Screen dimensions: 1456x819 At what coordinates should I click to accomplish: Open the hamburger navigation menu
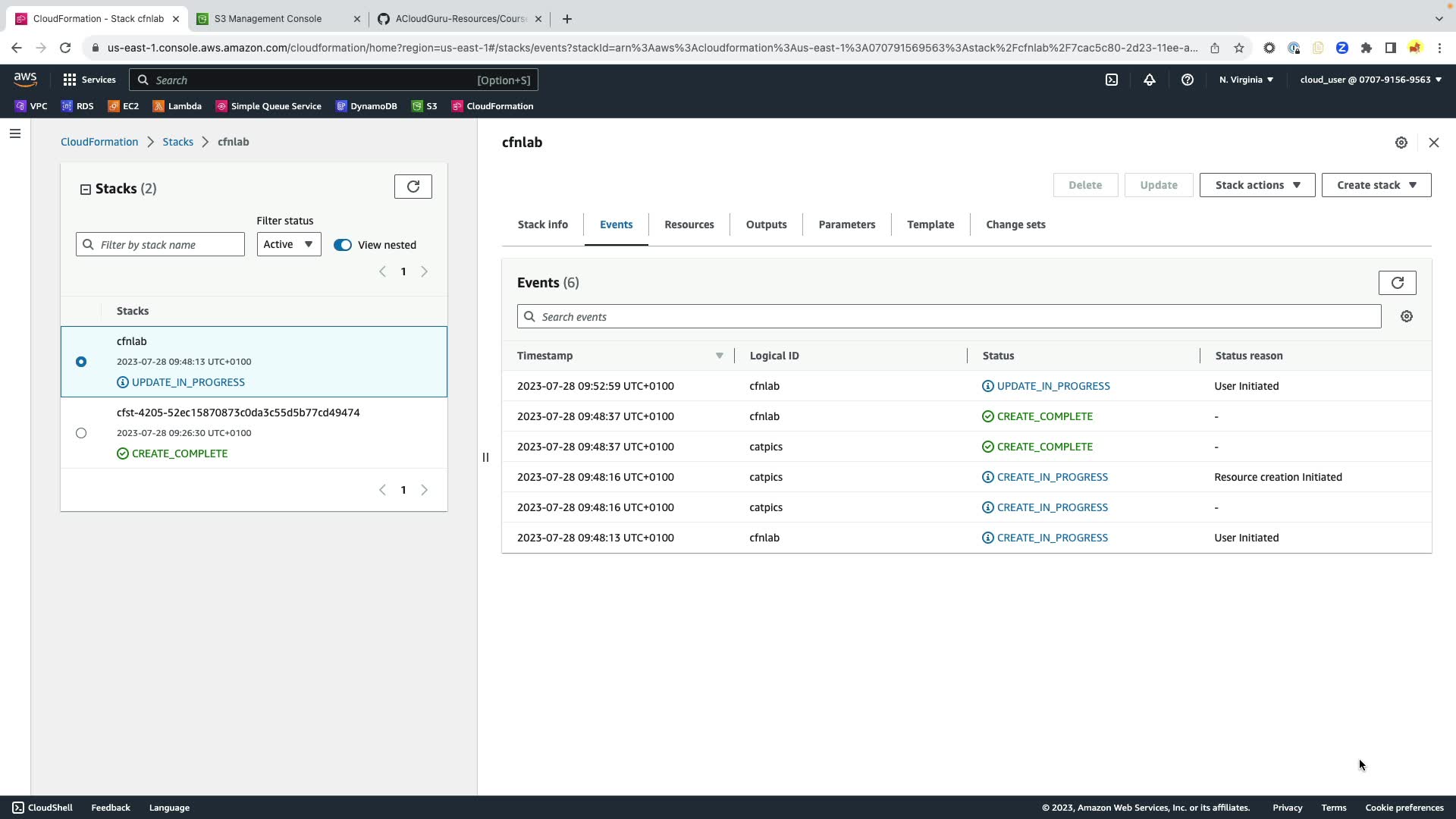click(15, 134)
